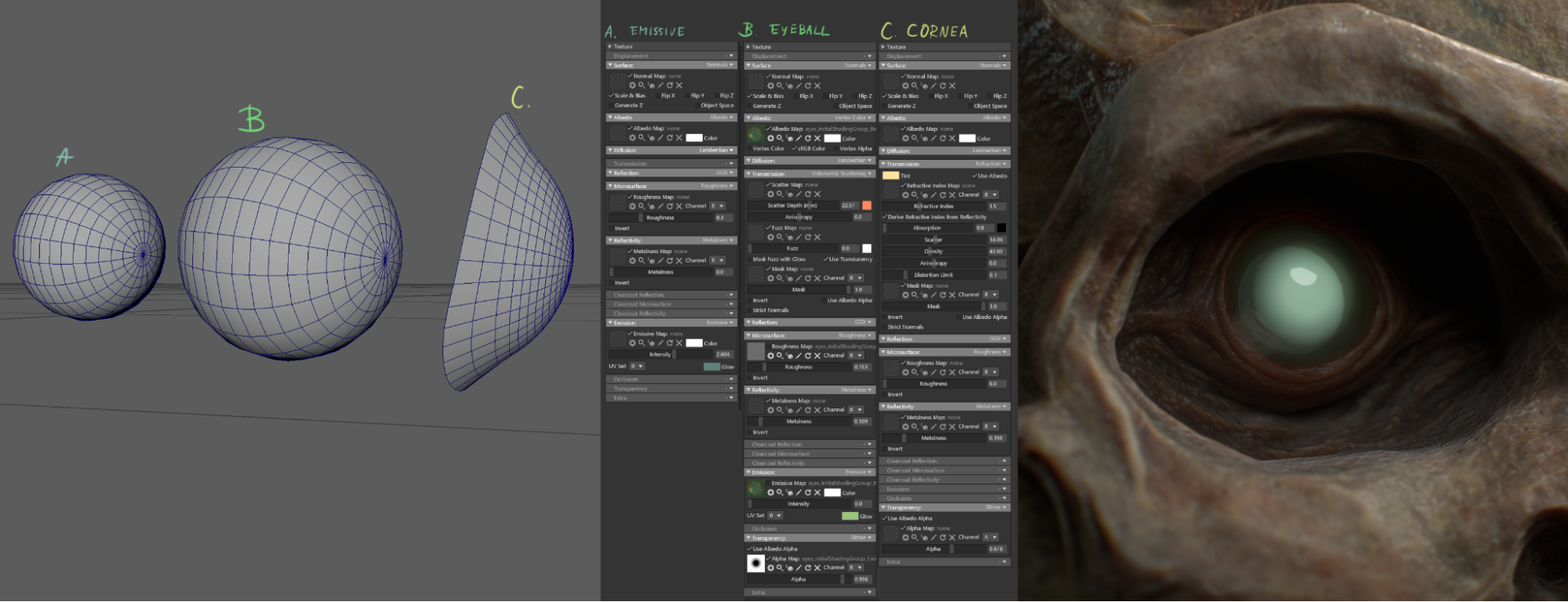Viewport: 1568px width, 602px height.
Task: Open Refractive Index Map settings gear in Cornea panel
Action: point(905,195)
